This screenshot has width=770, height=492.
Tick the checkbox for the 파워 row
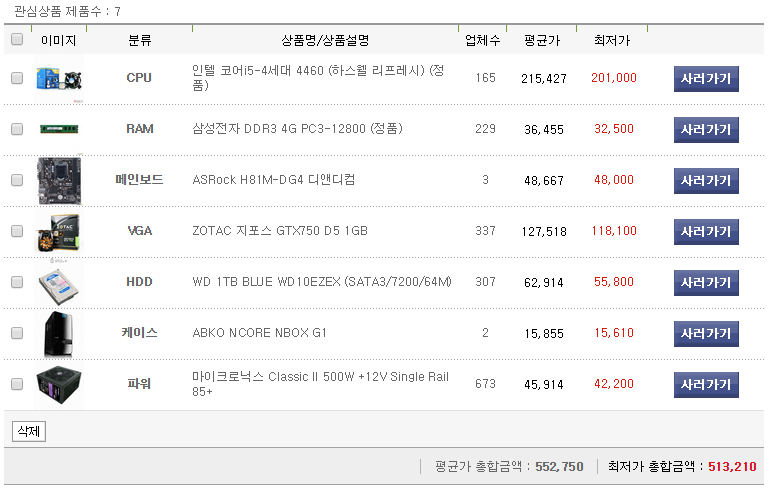click(16, 384)
